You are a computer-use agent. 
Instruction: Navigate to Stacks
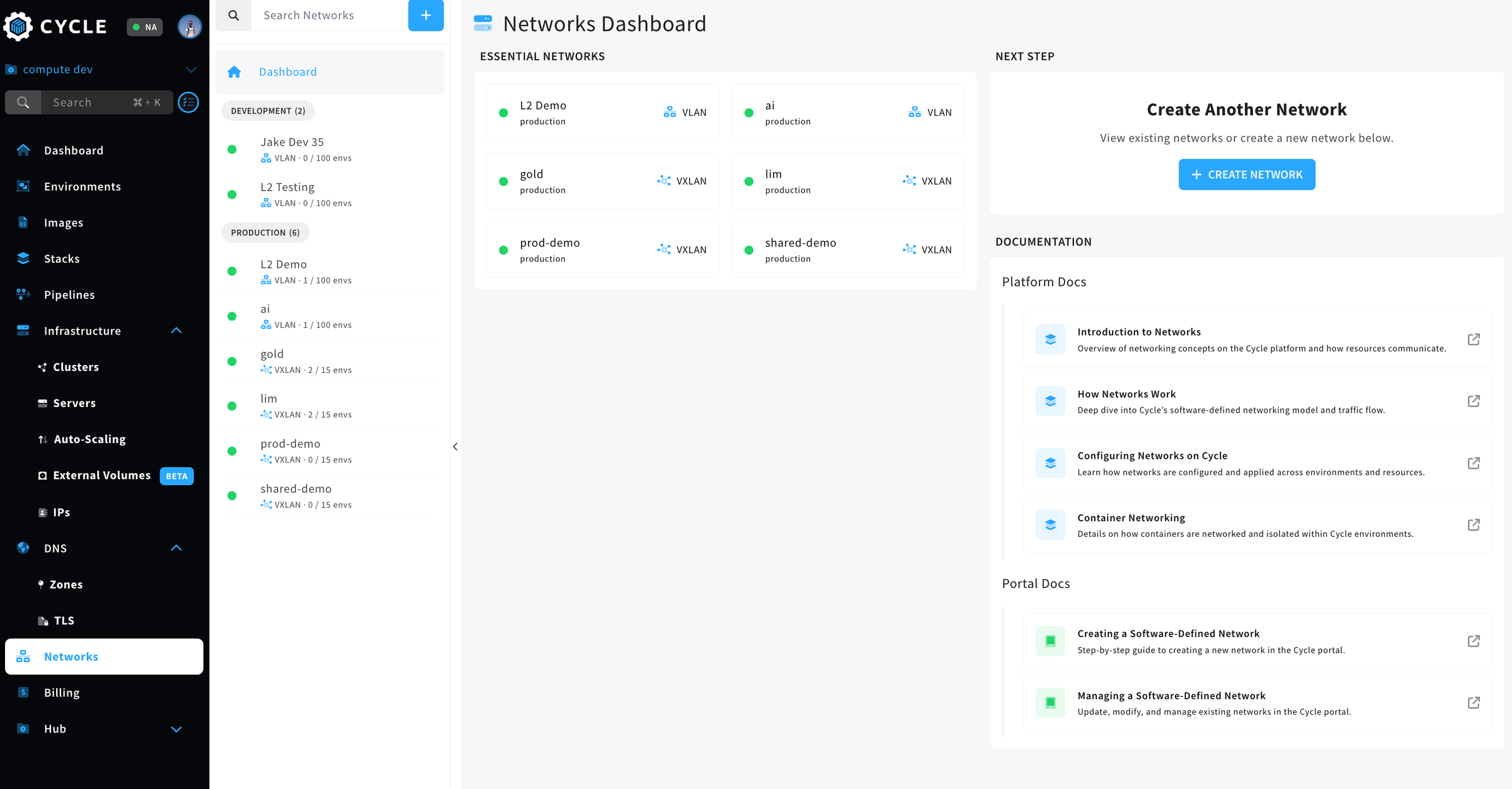(x=62, y=258)
